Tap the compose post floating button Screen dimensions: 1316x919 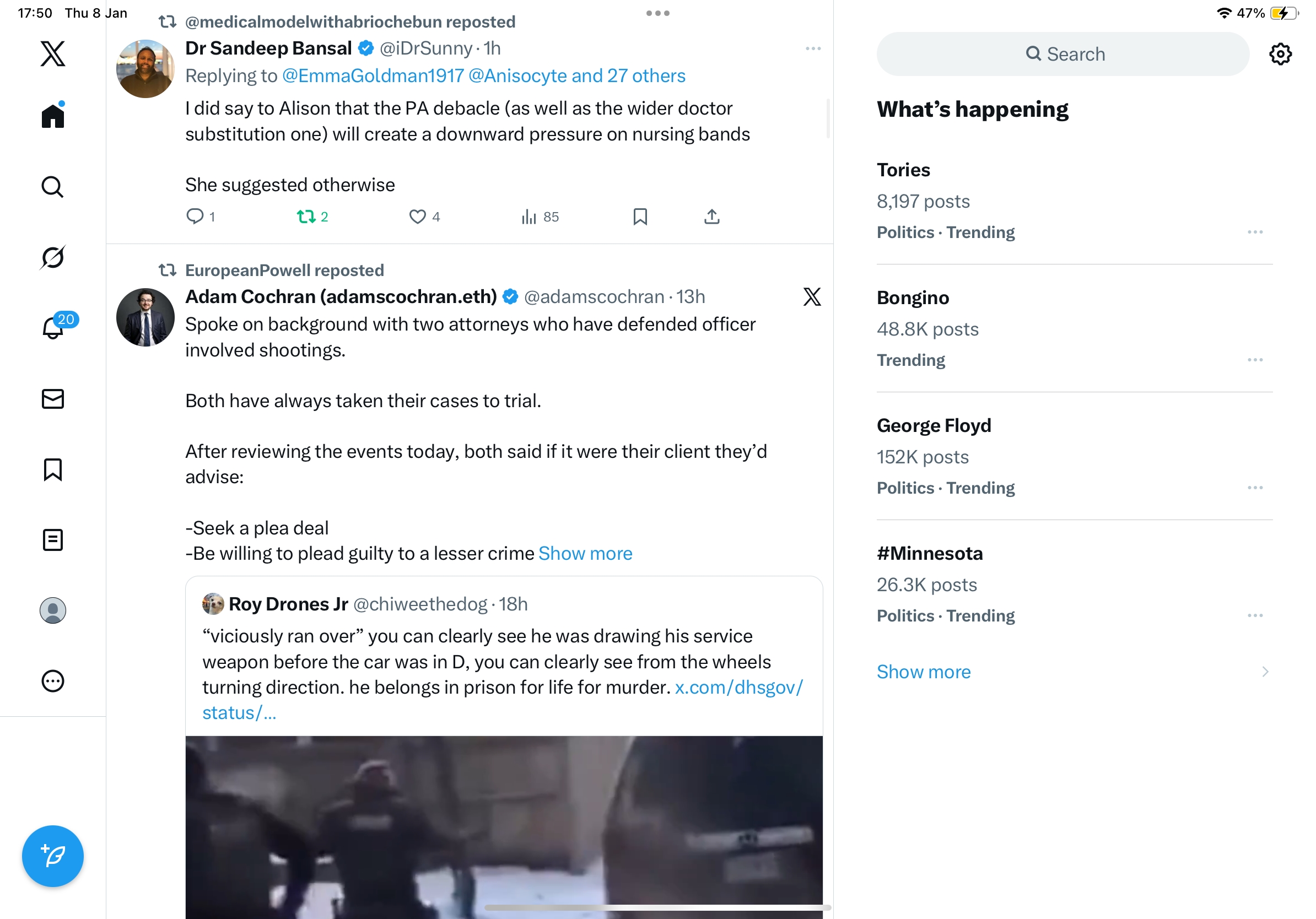tap(53, 856)
